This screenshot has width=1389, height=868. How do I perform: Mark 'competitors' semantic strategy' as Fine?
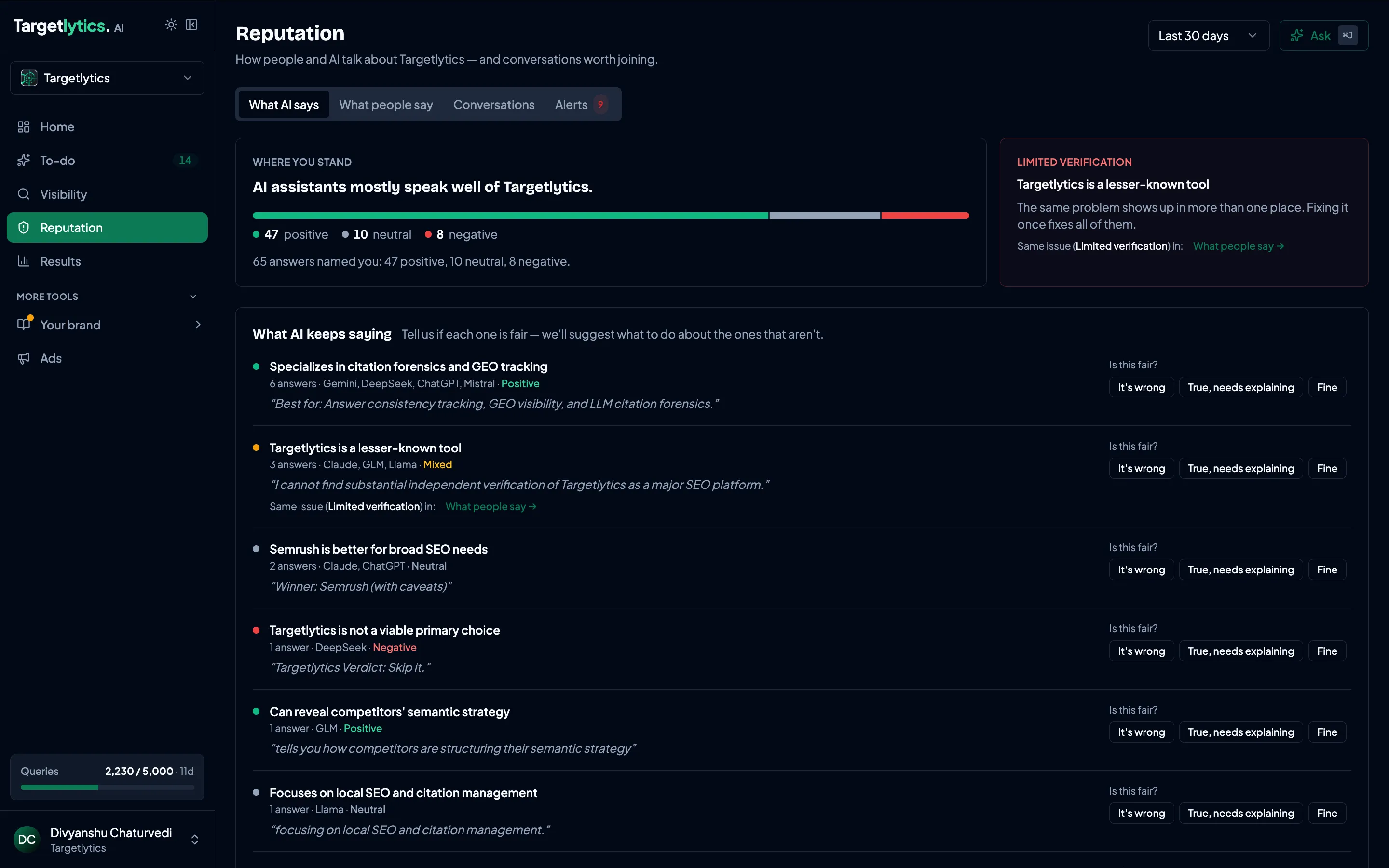1327,732
